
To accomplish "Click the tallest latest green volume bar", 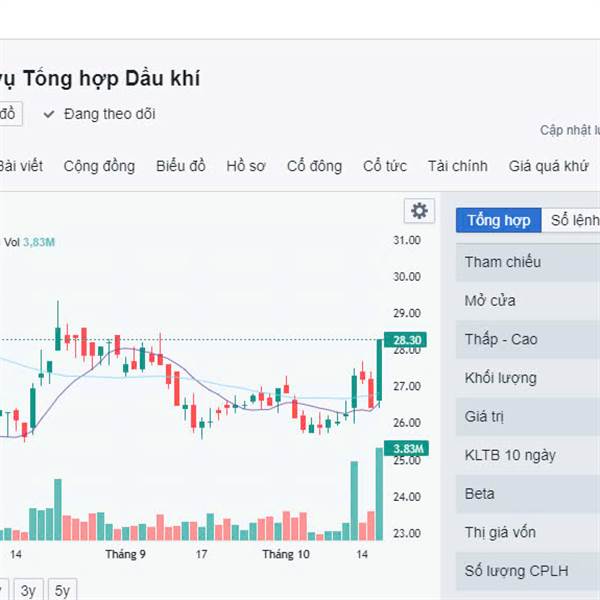I will (x=379, y=494).
